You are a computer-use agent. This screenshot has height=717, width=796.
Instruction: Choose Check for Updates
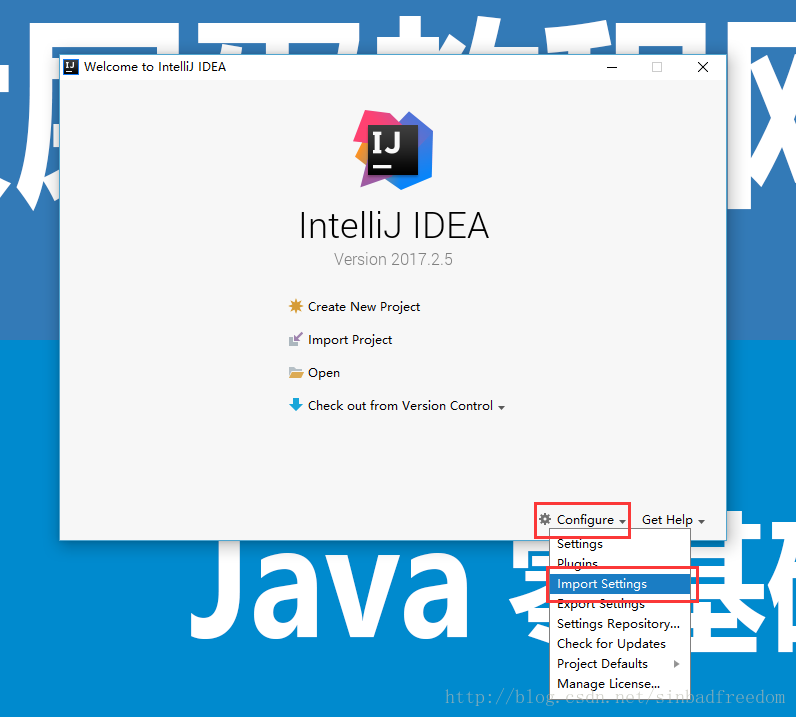click(620, 643)
